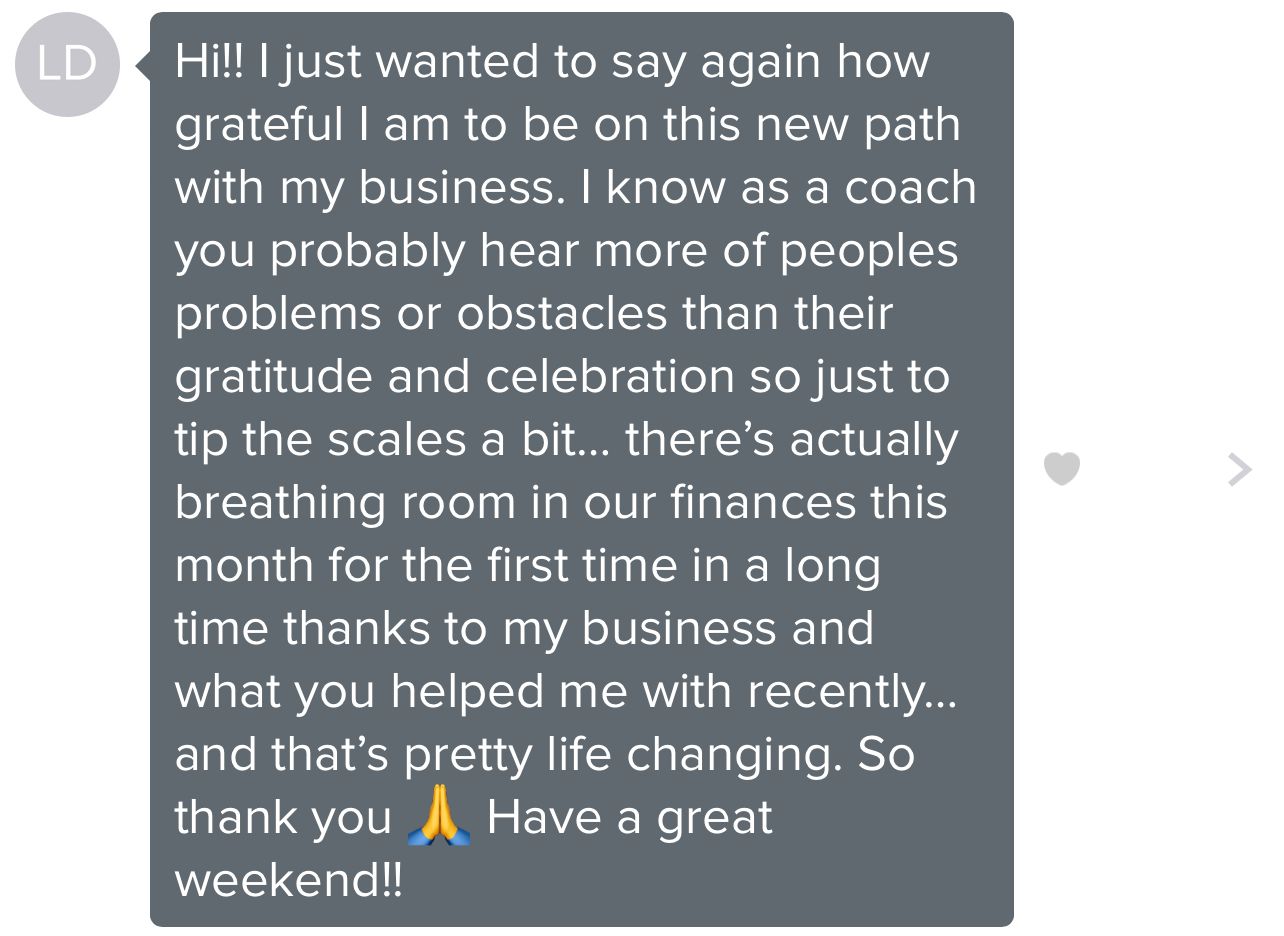The width and height of the screenshot is (1284, 936).
Task: Expand message details with the right chevron
Action: (x=1239, y=468)
